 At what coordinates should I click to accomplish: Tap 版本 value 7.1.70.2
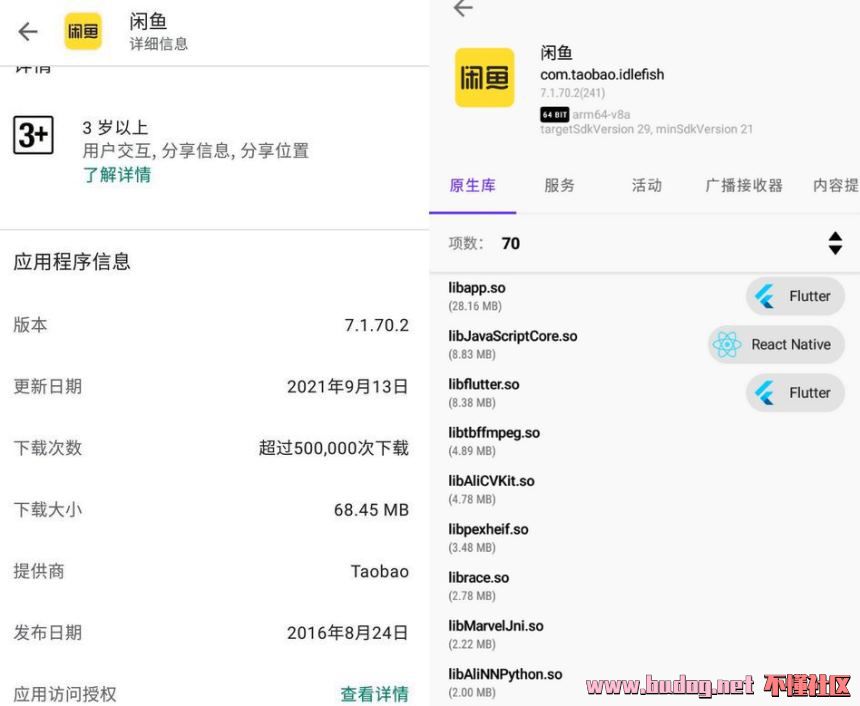pos(377,325)
